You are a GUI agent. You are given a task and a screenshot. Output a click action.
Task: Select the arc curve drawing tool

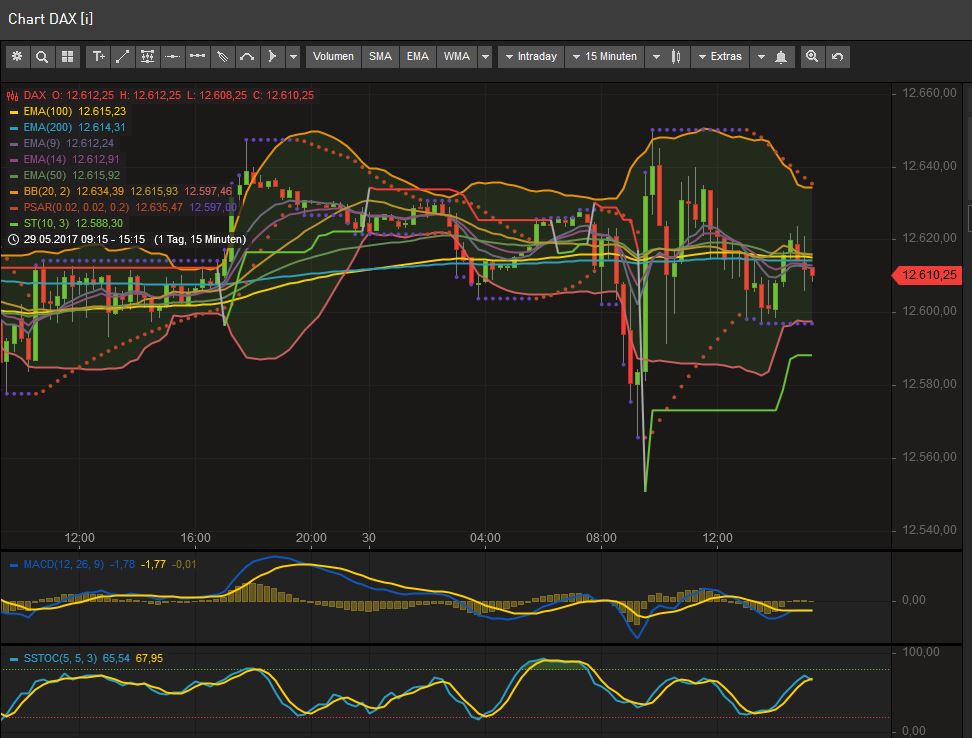pos(247,57)
